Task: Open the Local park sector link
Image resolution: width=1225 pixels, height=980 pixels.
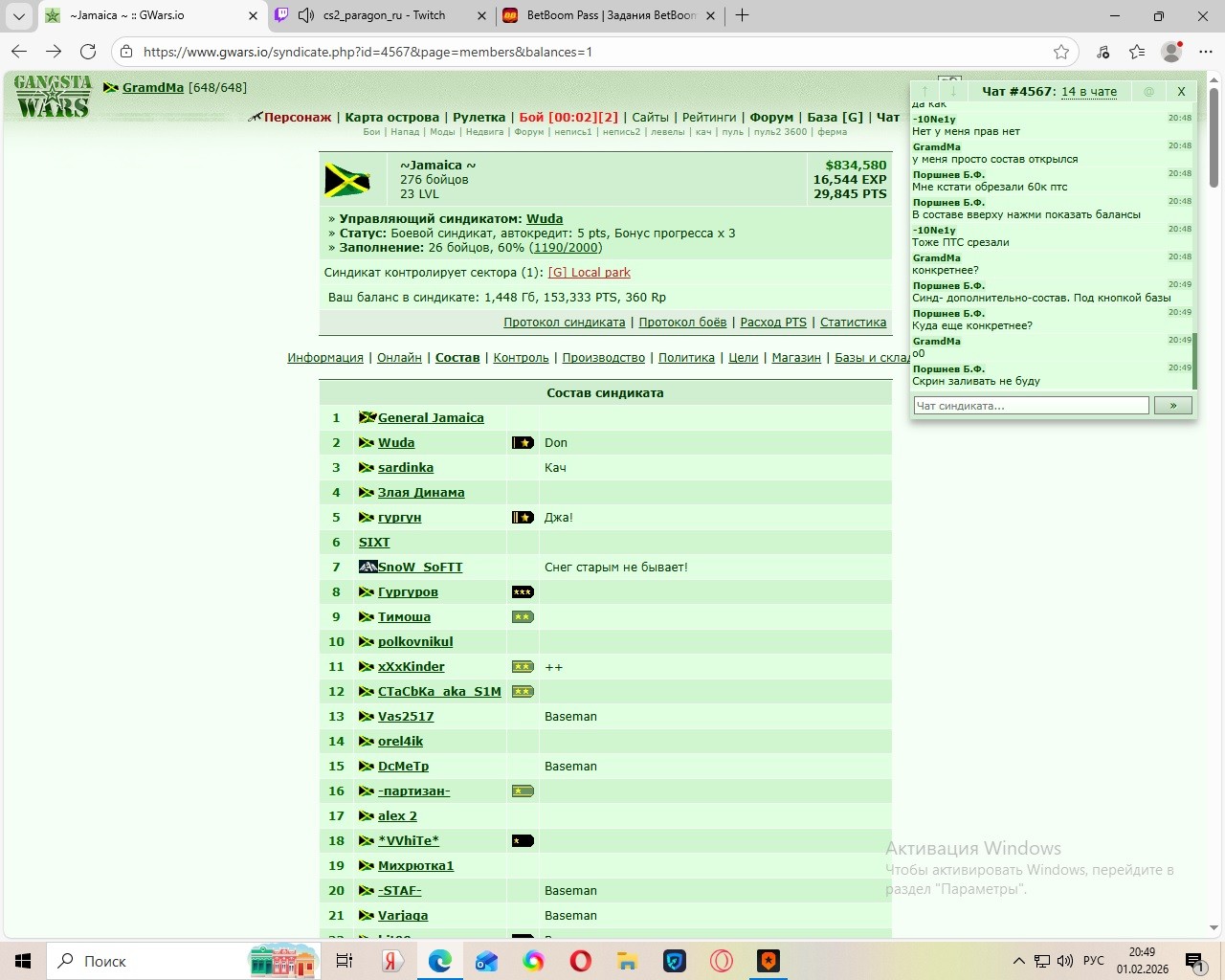Action: (589, 272)
